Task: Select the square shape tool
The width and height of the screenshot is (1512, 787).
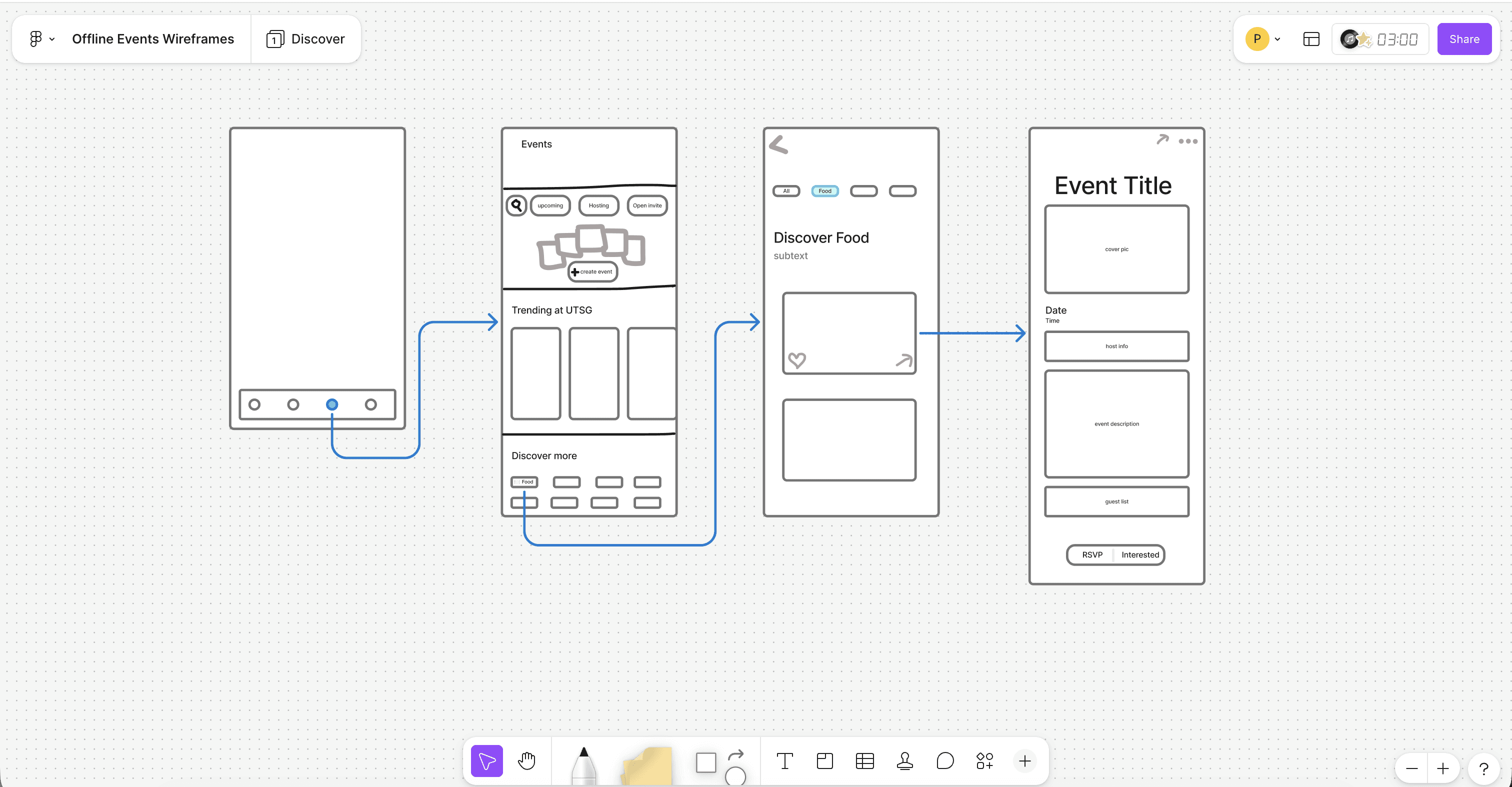Action: 705,762
